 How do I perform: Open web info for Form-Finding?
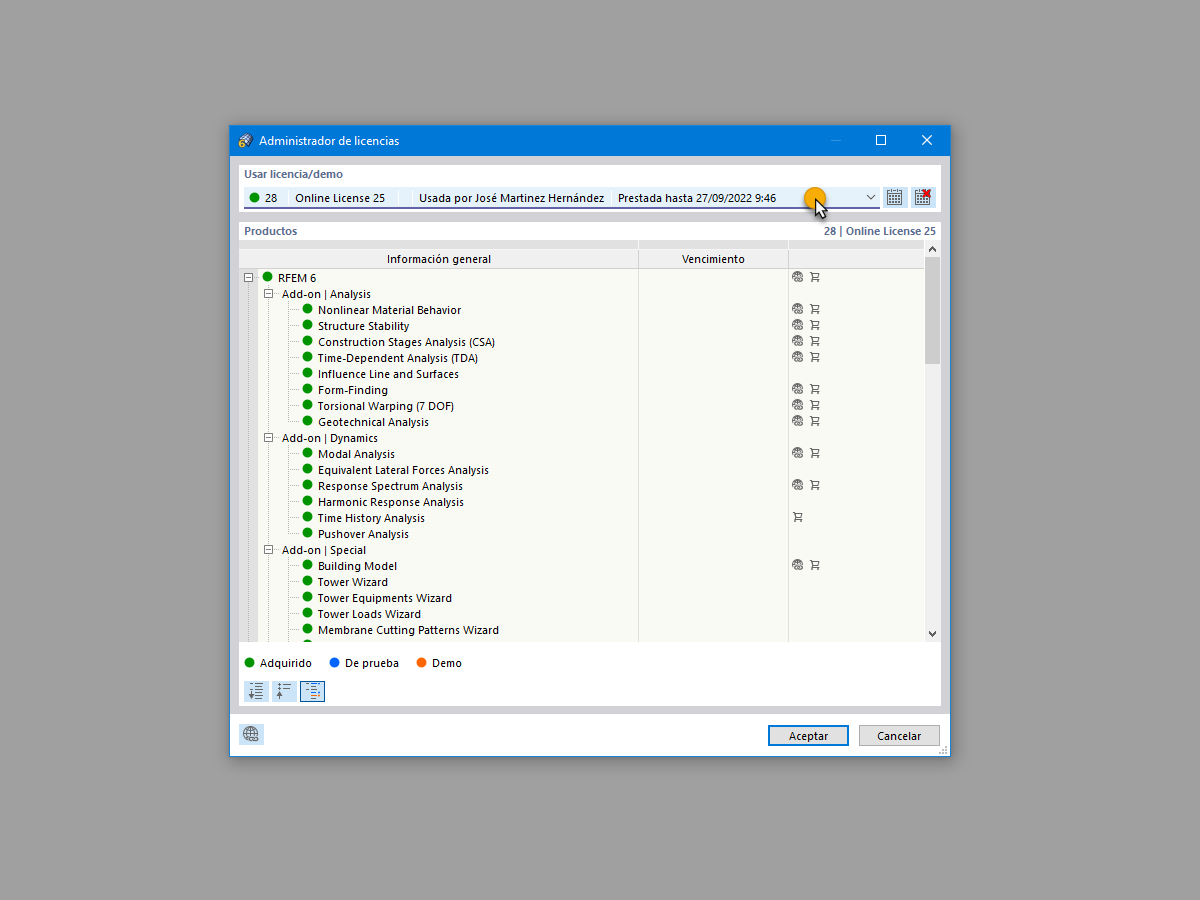(x=797, y=389)
